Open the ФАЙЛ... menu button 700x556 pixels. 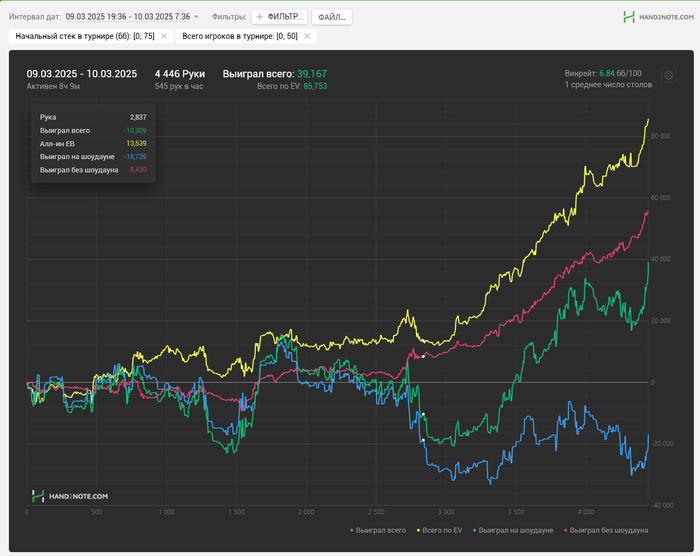(331, 17)
